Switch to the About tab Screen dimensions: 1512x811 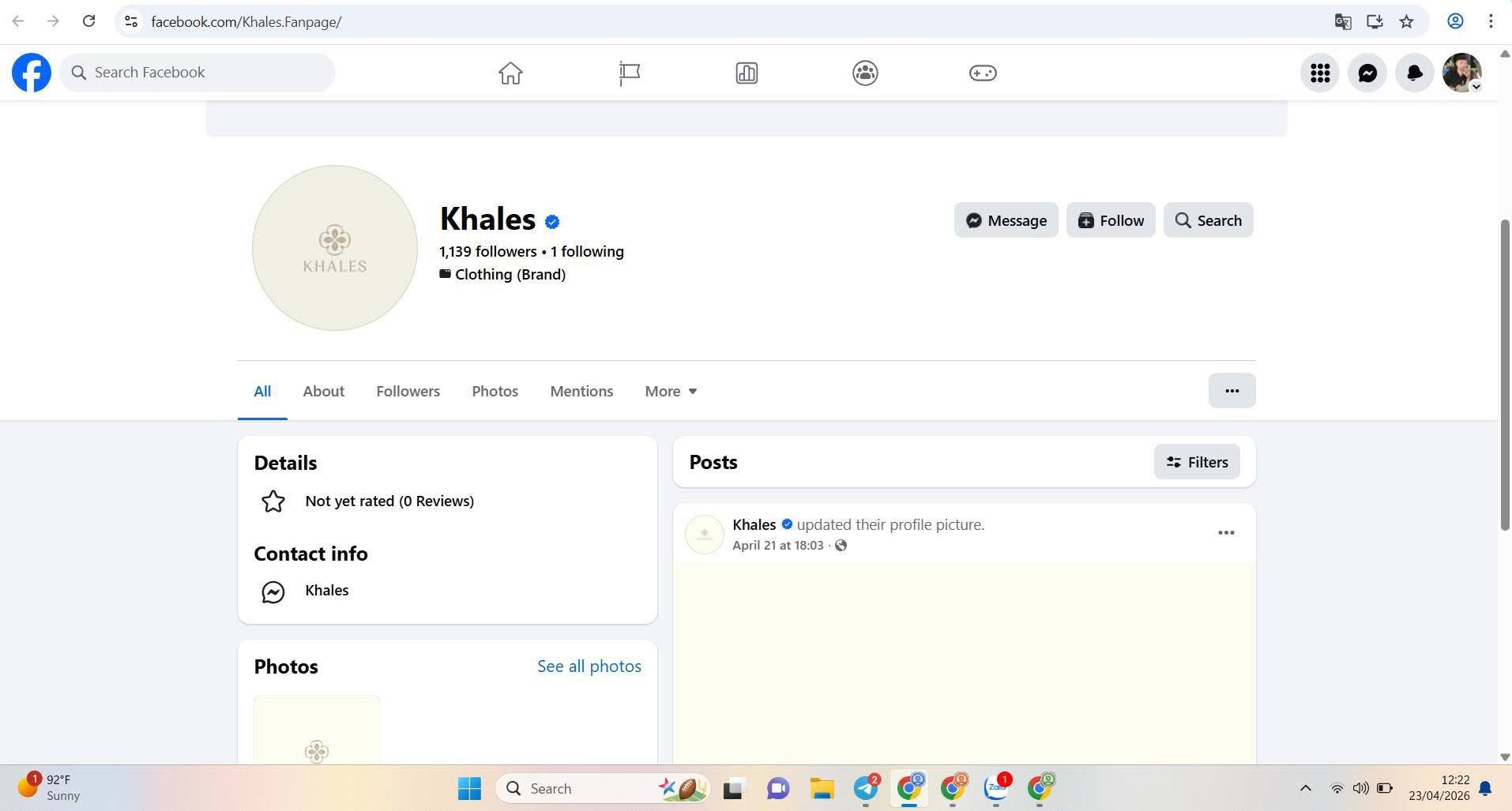(x=324, y=391)
